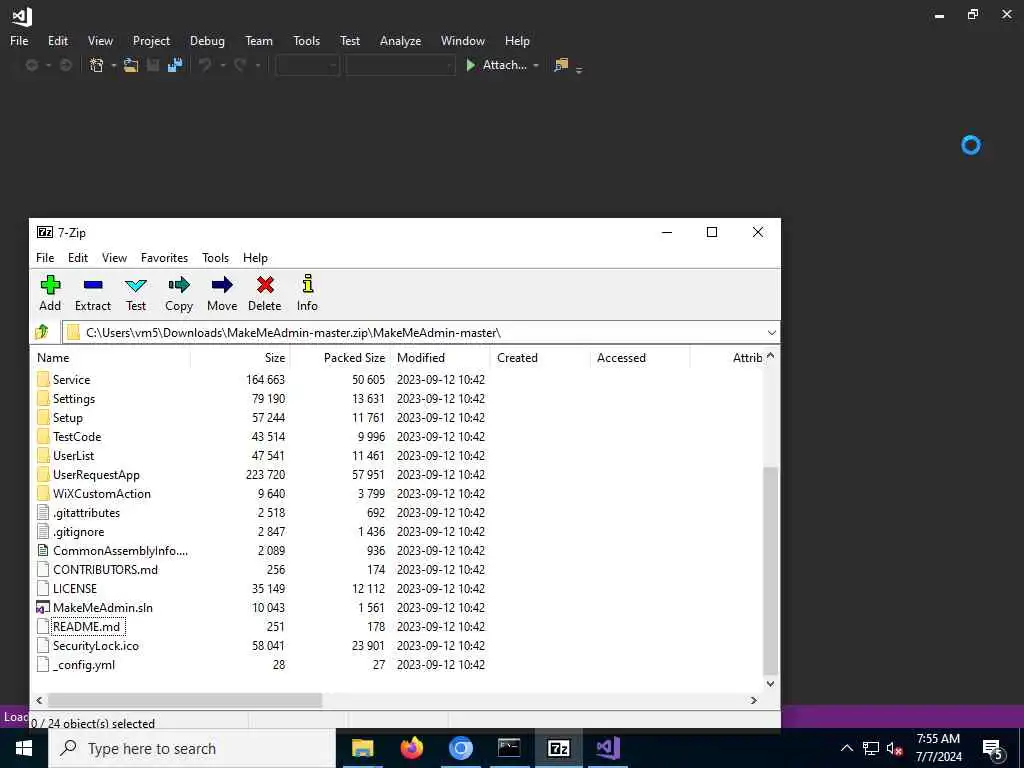
Task: Open the New Project dropdown arrow
Action: pyautogui.click(x=113, y=65)
